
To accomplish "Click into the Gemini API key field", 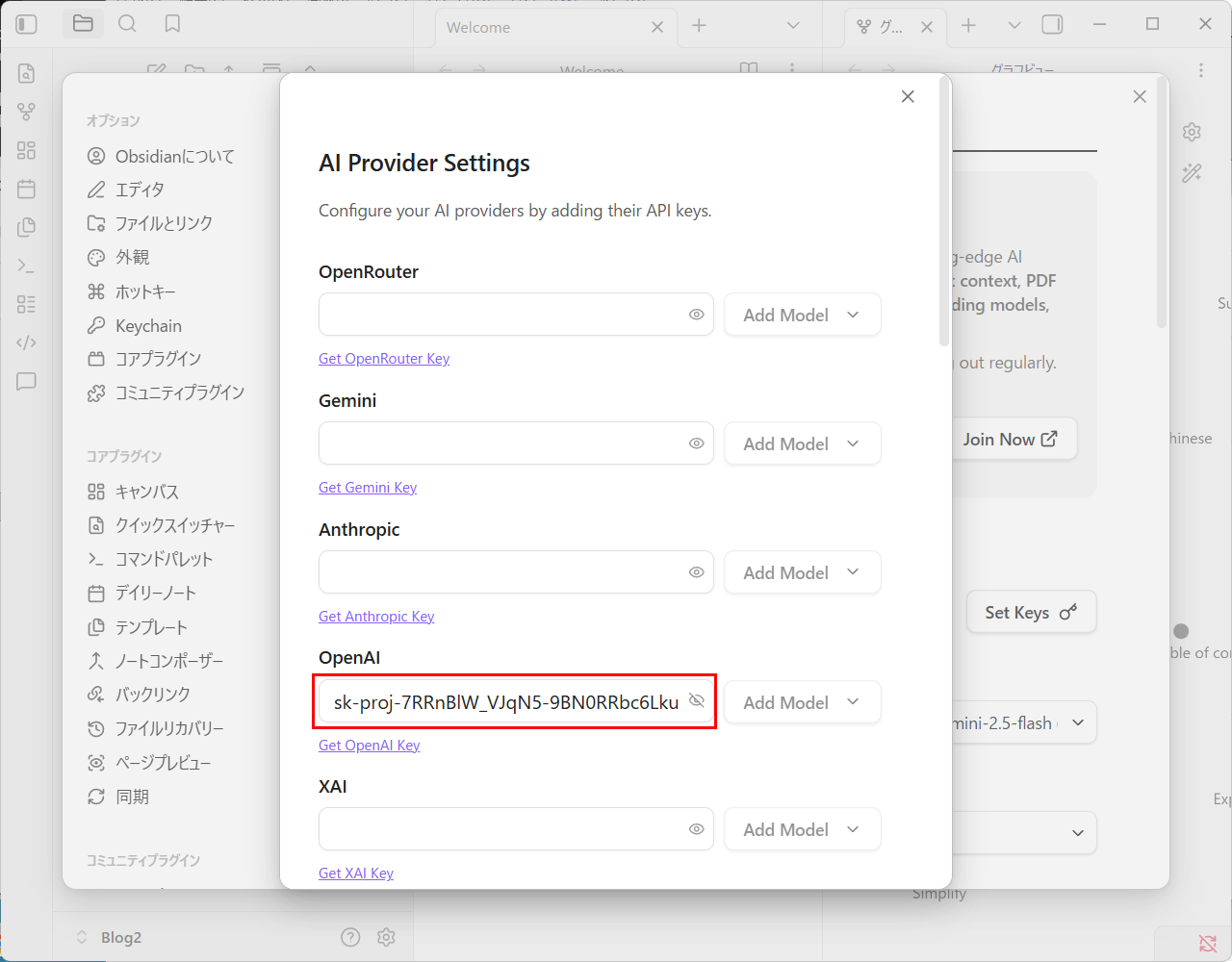I will tap(500, 443).
